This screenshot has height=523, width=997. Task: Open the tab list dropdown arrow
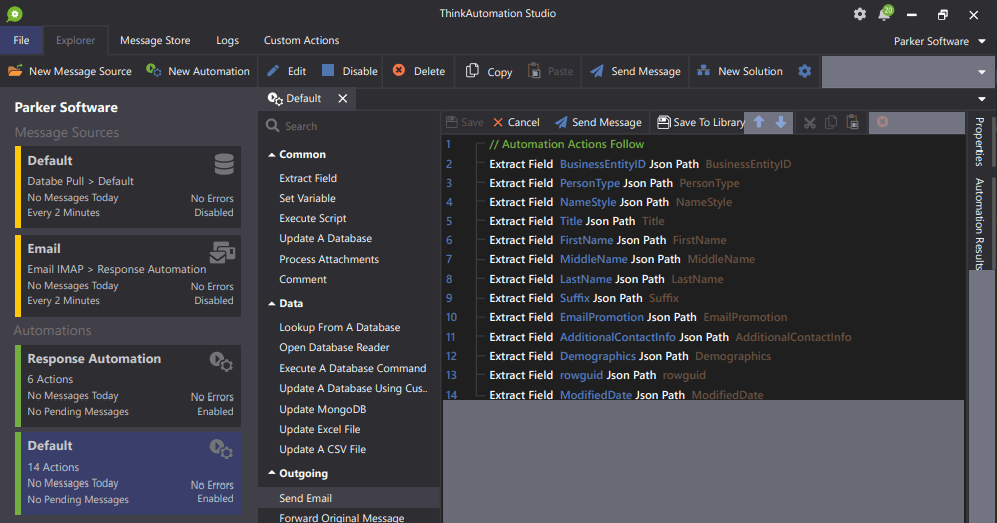[x=982, y=99]
